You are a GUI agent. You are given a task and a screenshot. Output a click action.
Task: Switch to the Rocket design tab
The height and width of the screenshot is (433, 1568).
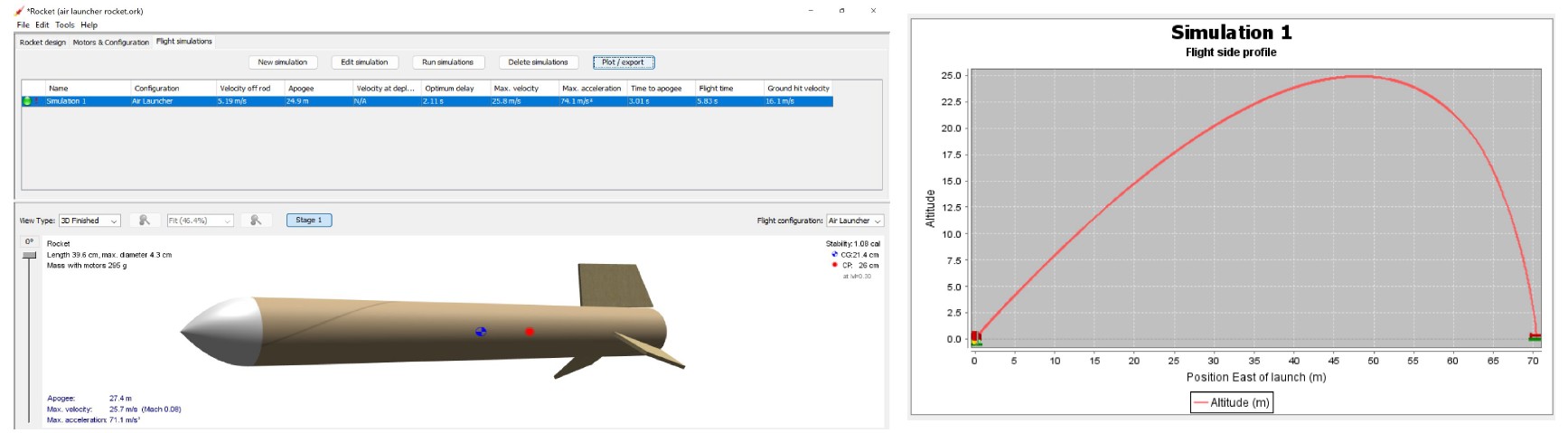(42, 42)
